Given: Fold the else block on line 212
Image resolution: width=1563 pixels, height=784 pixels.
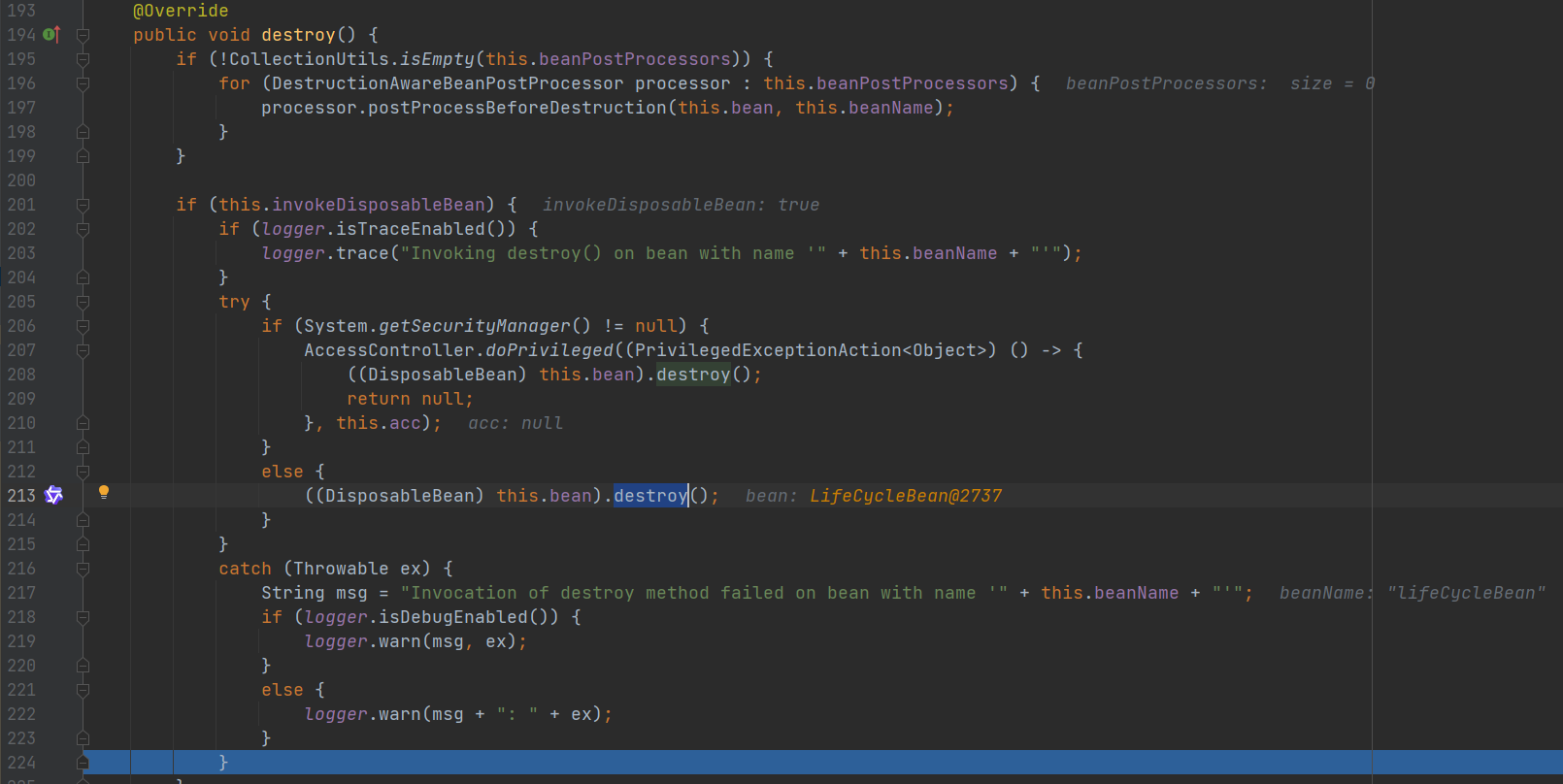Looking at the screenshot, I should pyautogui.click(x=83, y=472).
